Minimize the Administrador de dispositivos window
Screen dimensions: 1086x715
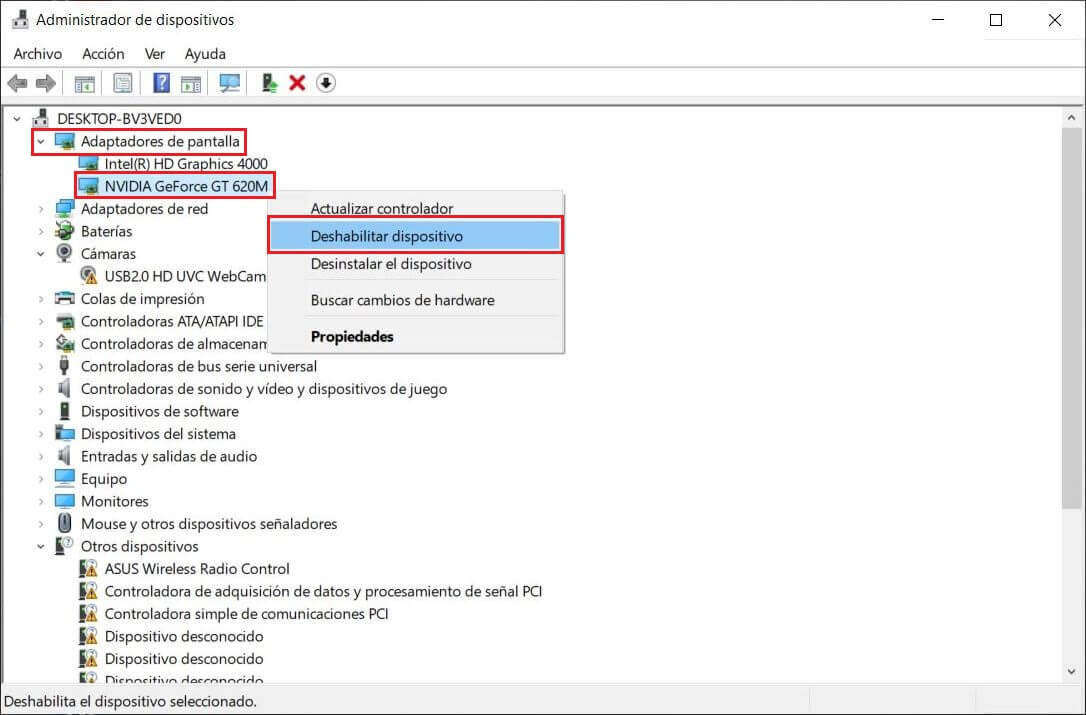coord(938,20)
